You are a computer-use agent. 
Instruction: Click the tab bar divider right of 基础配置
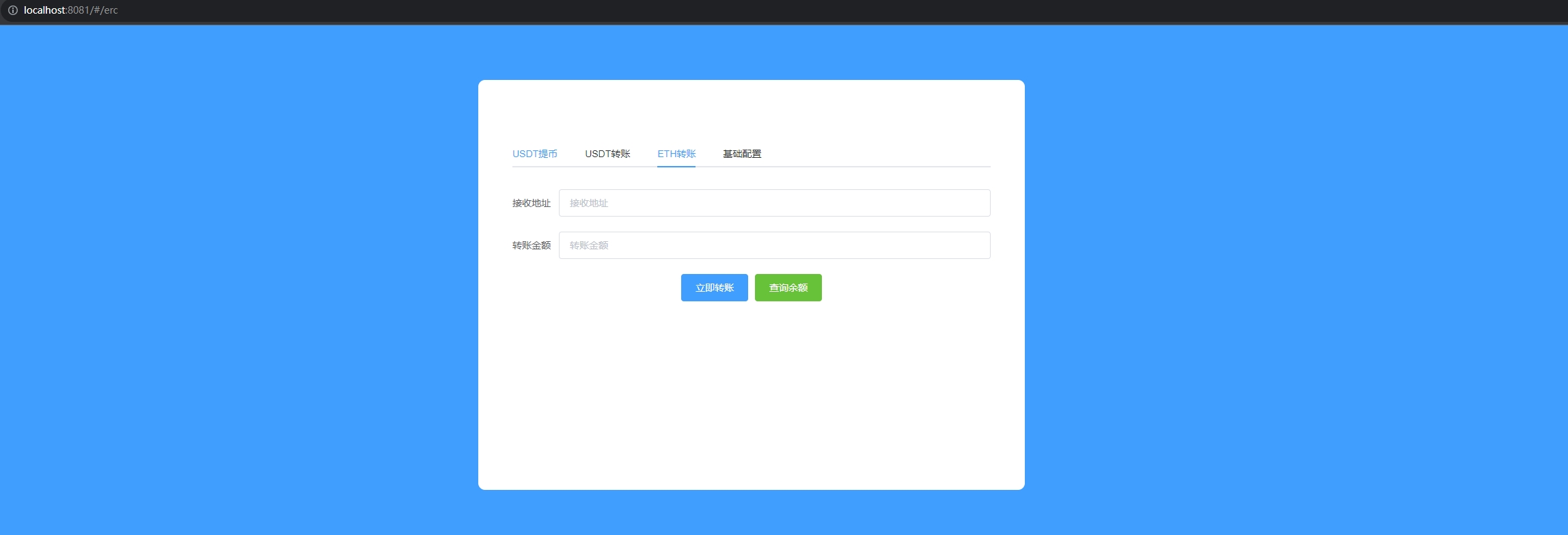888,166
